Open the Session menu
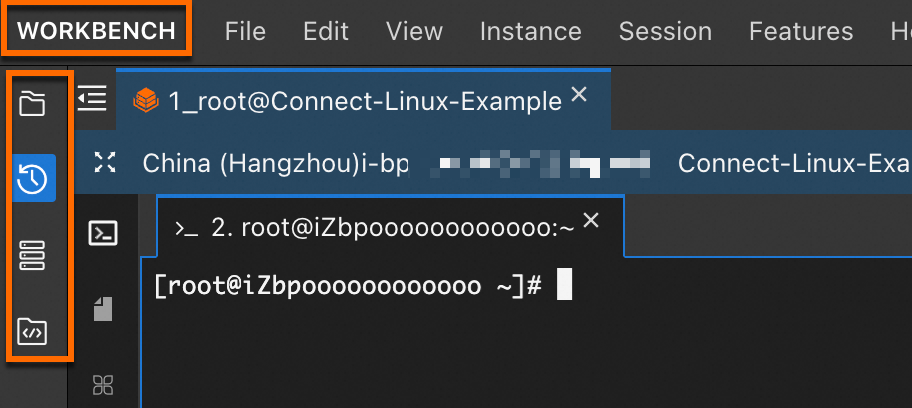The height and width of the screenshot is (408, 912). coord(665,31)
